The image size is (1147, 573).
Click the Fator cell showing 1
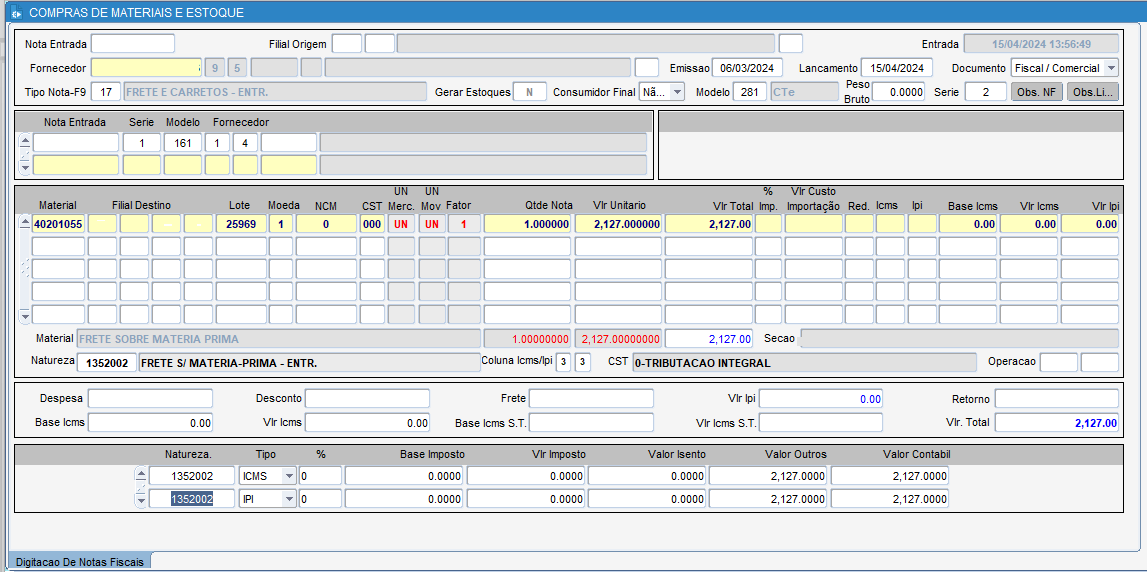pos(463,224)
